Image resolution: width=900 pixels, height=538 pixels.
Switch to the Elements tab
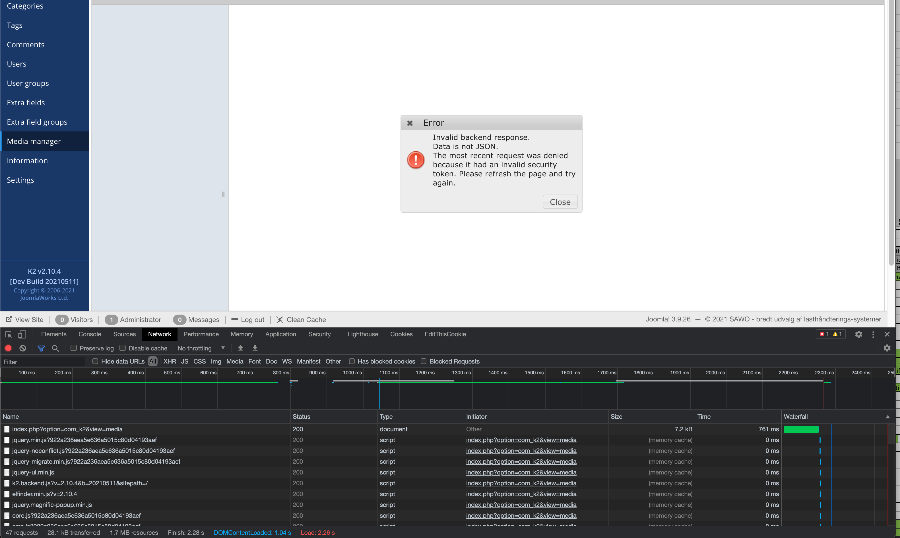tap(53, 334)
